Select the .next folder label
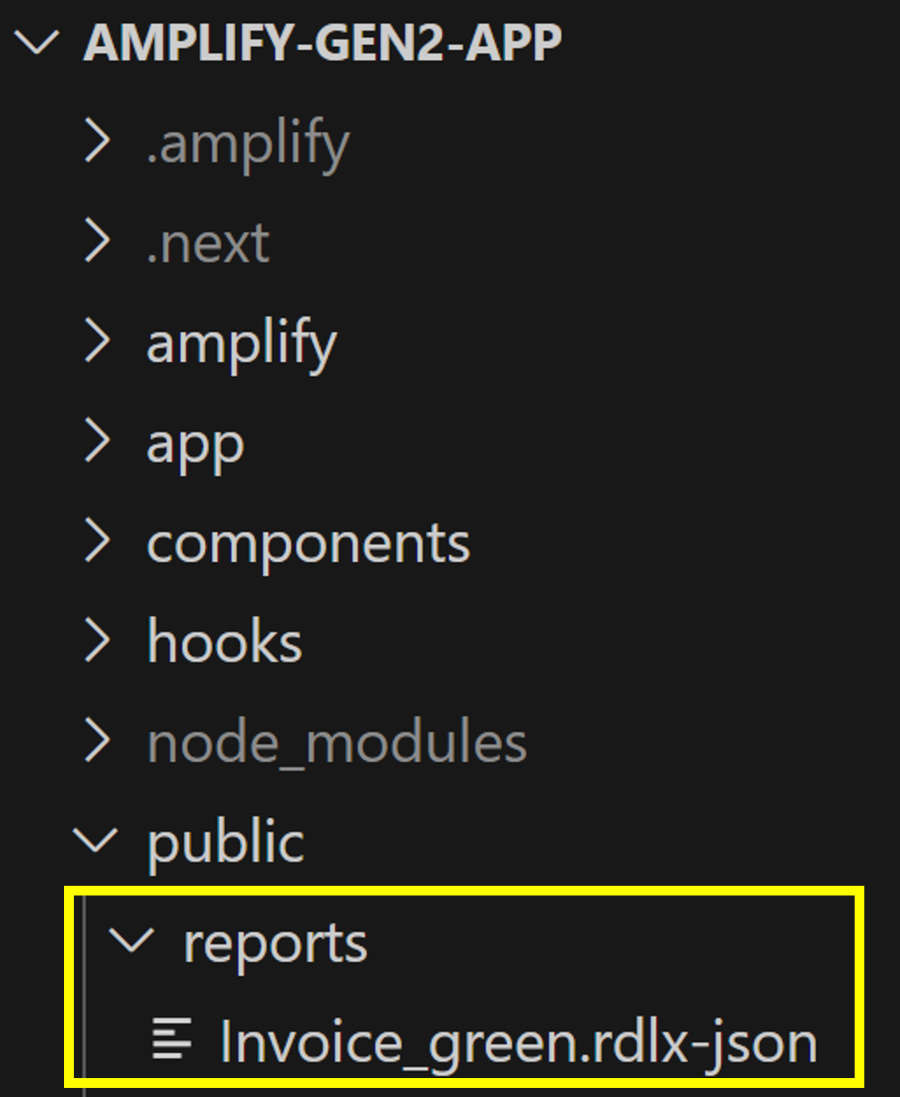This screenshot has height=1097, width=900. (x=208, y=243)
